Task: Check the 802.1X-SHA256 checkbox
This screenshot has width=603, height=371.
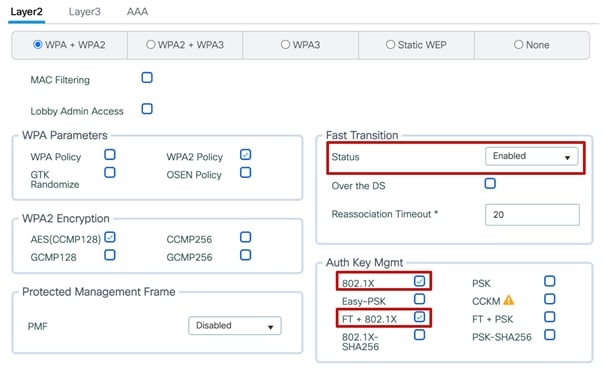Action: pyautogui.click(x=420, y=335)
